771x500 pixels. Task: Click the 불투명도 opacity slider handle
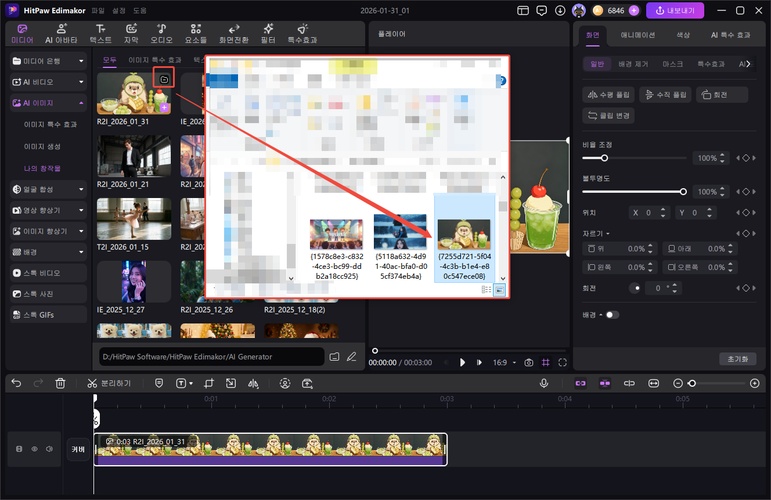[683, 191]
